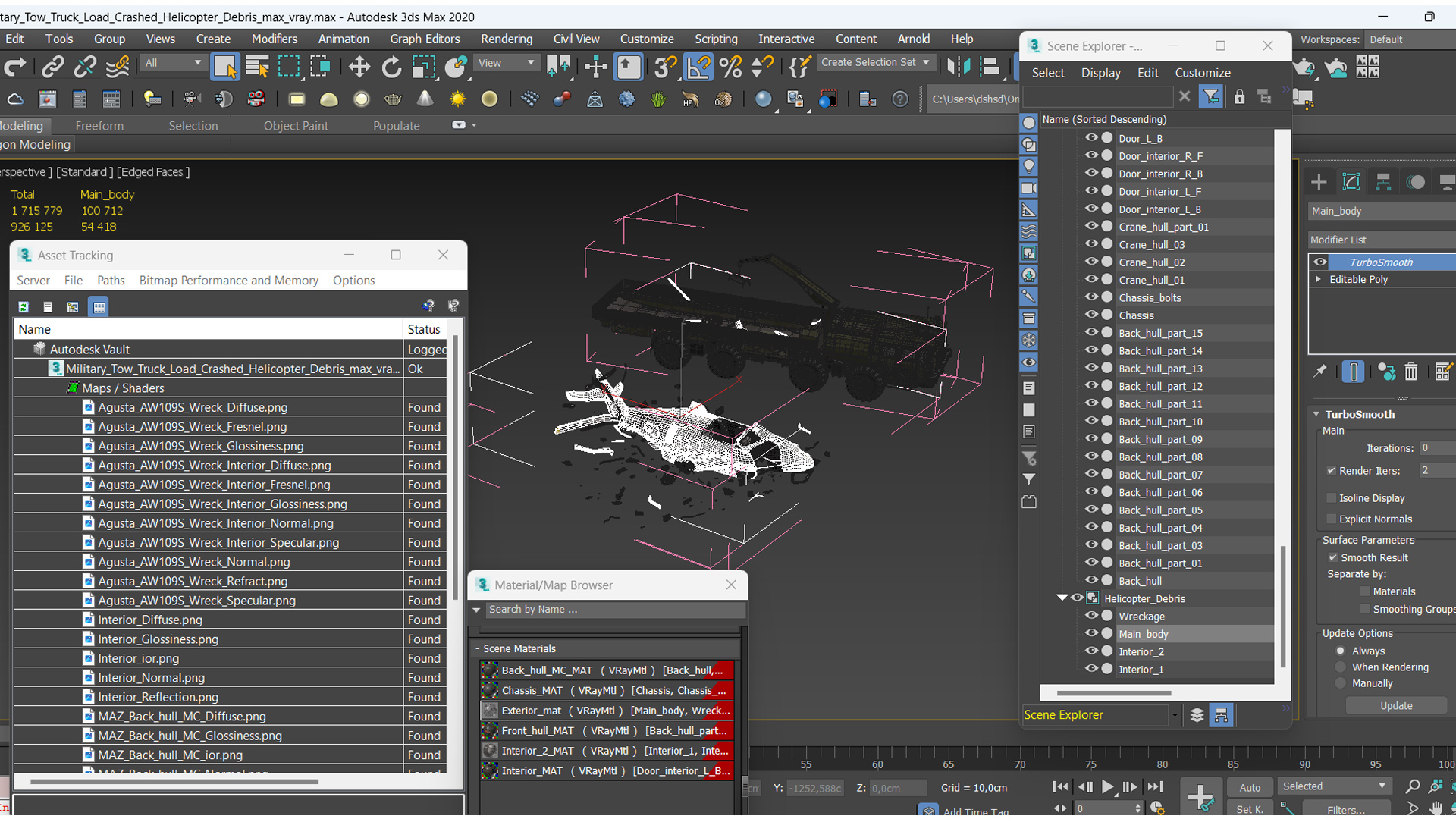Click the Set K. button
This screenshot has height=819, width=1456.
1250,809
